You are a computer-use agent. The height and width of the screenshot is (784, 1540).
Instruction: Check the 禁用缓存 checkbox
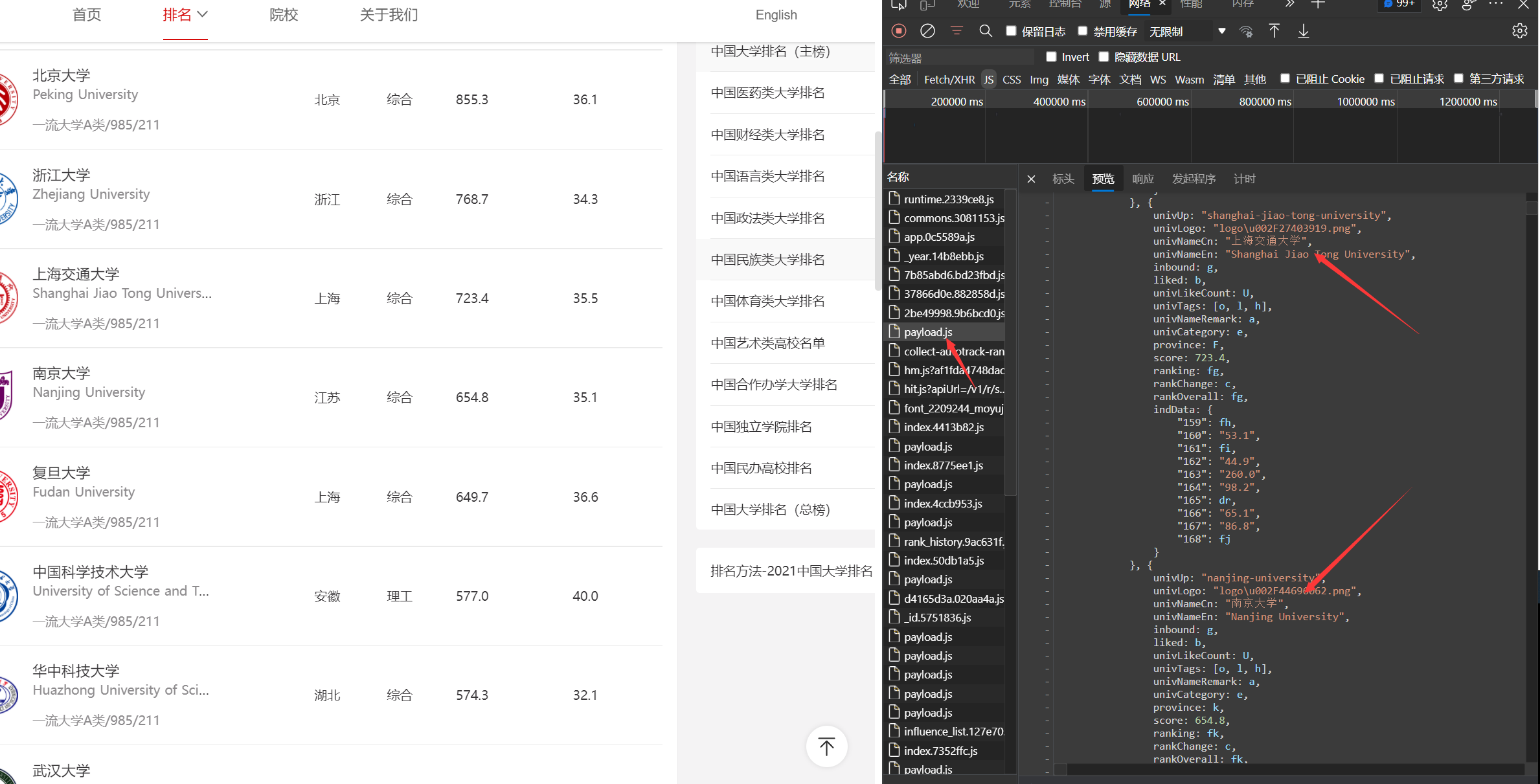(1082, 31)
